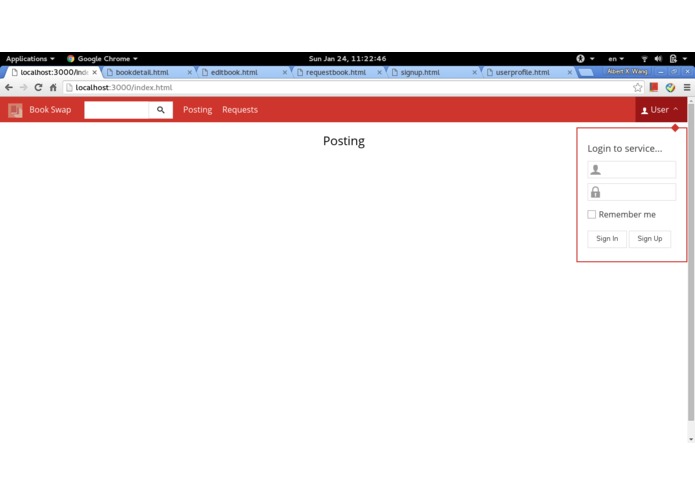This screenshot has height=494, width=695.
Task: Click the search magnifier button
Action: [160, 110]
